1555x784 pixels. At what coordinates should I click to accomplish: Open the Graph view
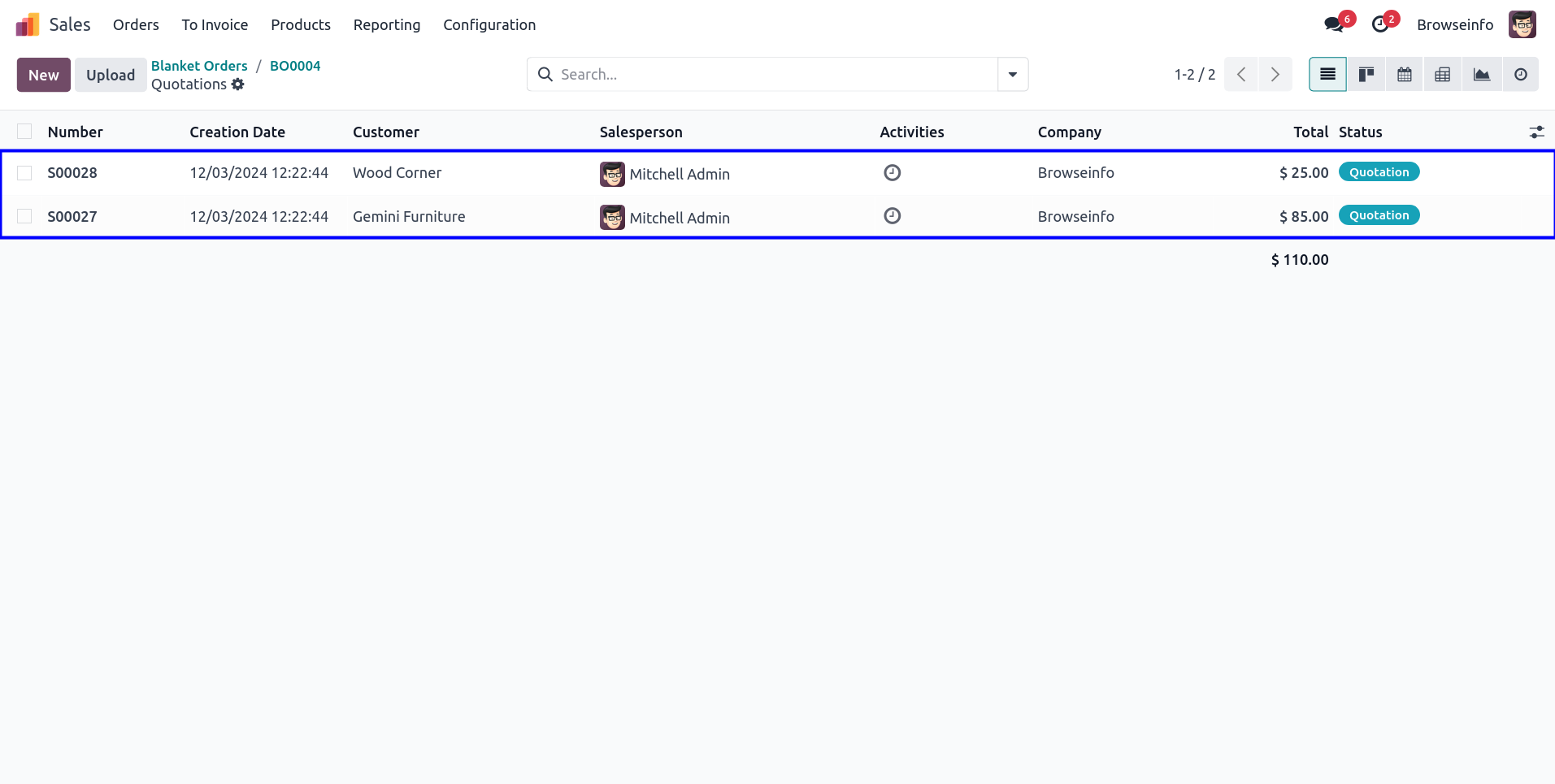tap(1482, 75)
